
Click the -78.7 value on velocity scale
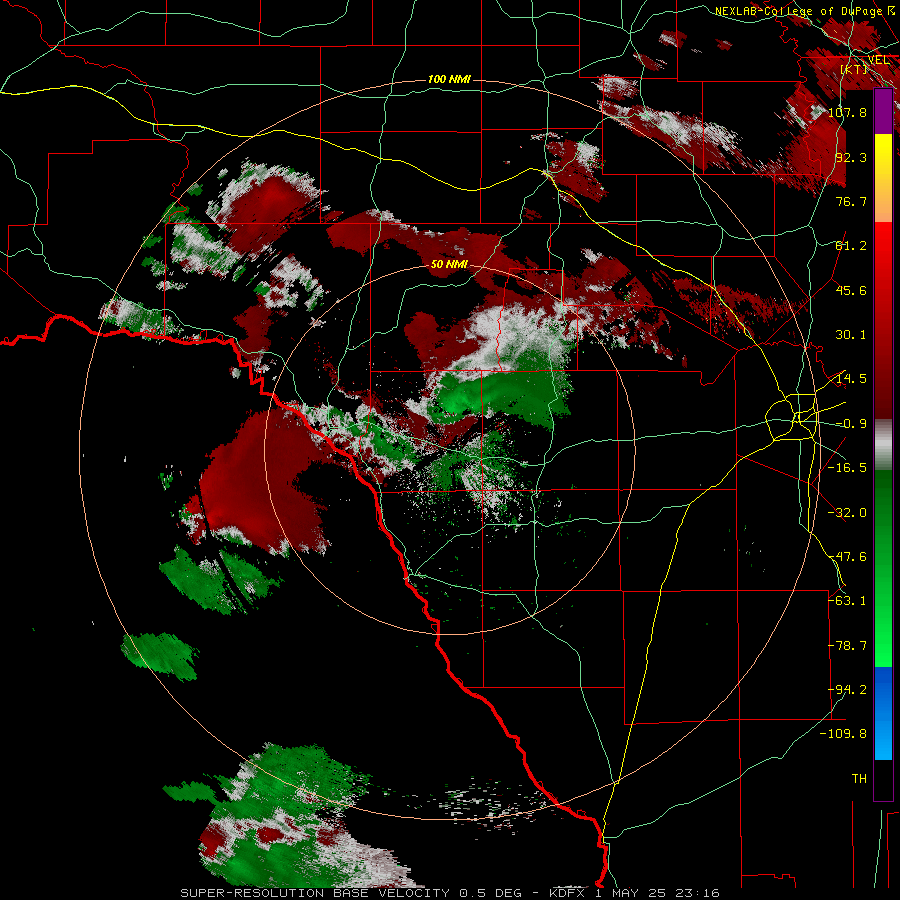pos(847,646)
